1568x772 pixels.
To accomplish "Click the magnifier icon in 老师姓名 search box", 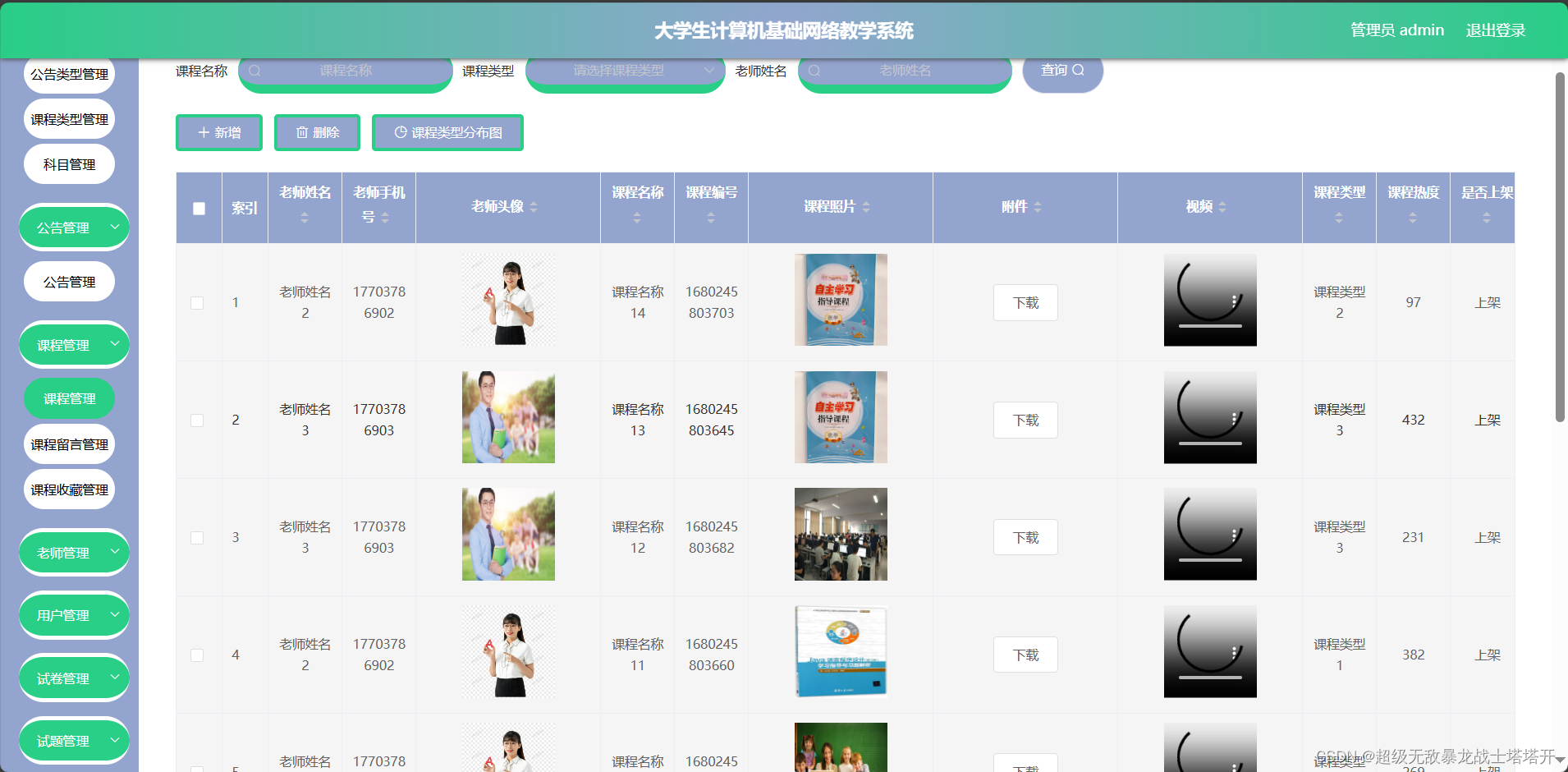I will 814,71.
